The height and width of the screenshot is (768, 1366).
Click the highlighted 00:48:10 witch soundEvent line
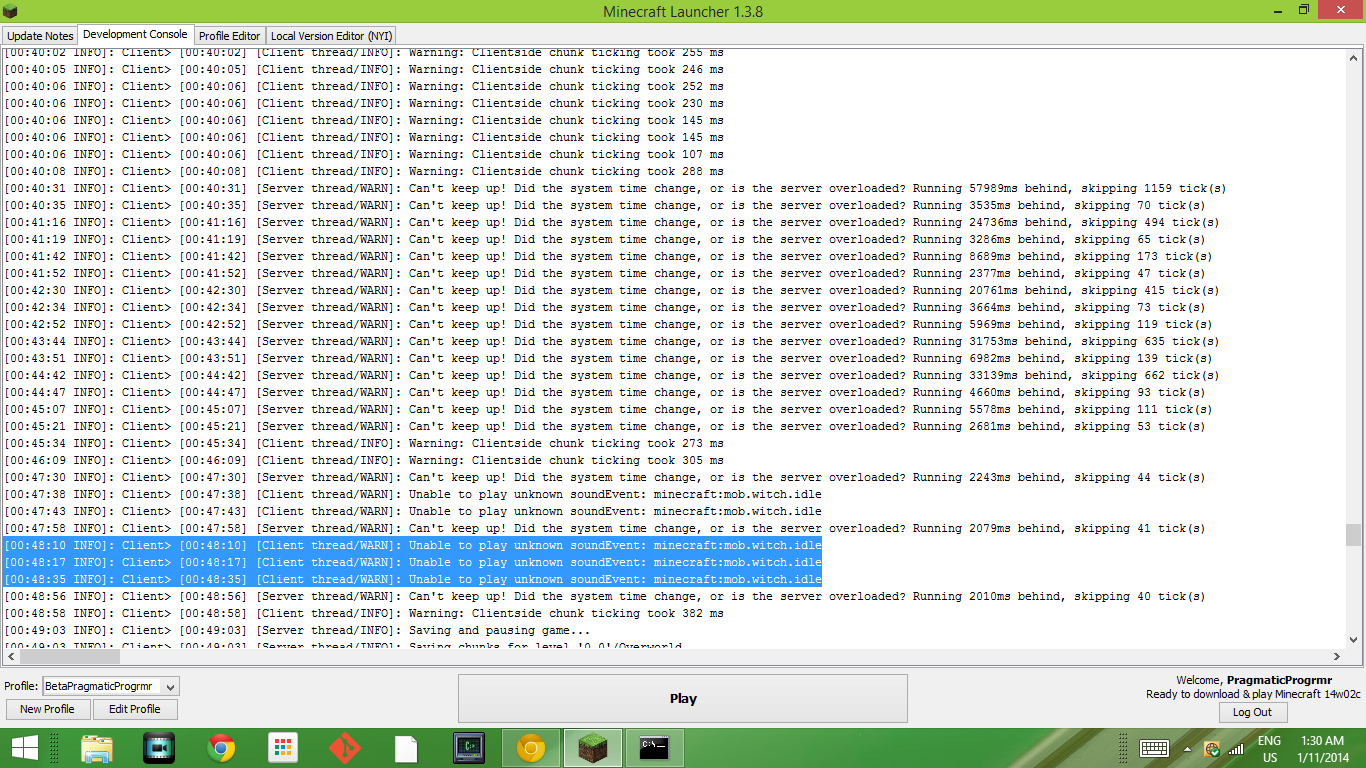coord(413,545)
